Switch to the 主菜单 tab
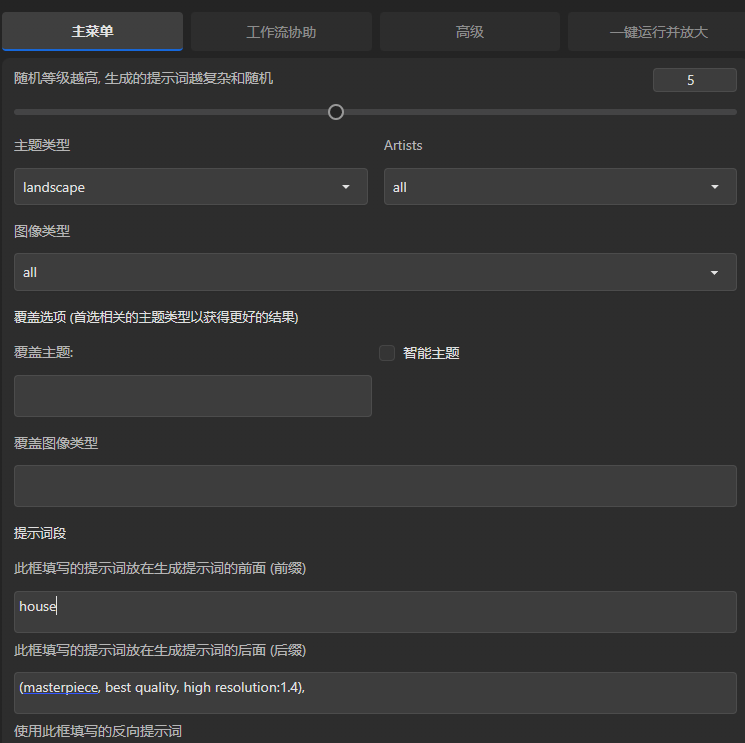The height and width of the screenshot is (743, 745). (92, 32)
